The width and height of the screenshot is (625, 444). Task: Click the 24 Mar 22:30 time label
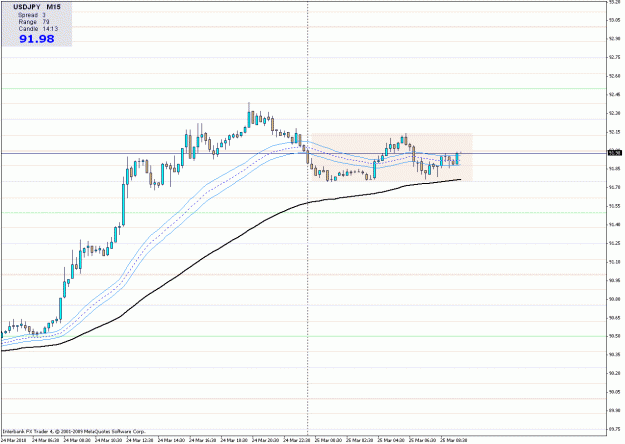pos(297,440)
